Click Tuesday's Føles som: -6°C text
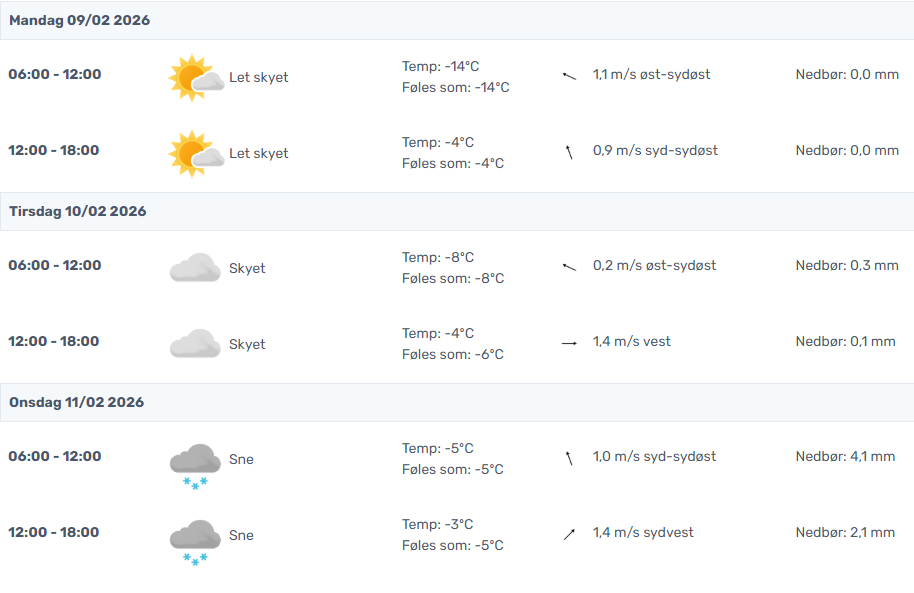The height and width of the screenshot is (593, 914). click(453, 354)
